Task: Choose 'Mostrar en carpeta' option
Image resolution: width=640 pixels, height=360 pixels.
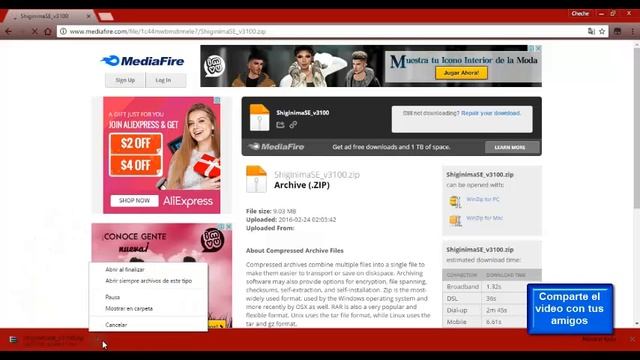Action: [x=129, y=309]
